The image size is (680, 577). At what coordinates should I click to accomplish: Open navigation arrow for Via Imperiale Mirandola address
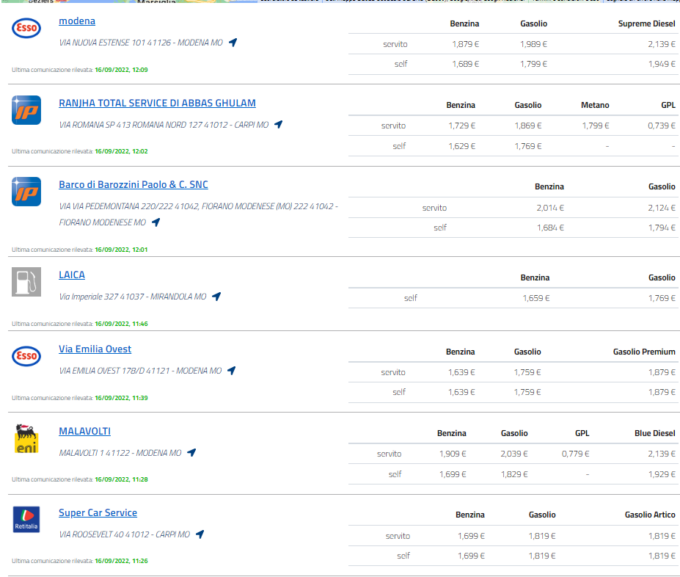(216, 296)
